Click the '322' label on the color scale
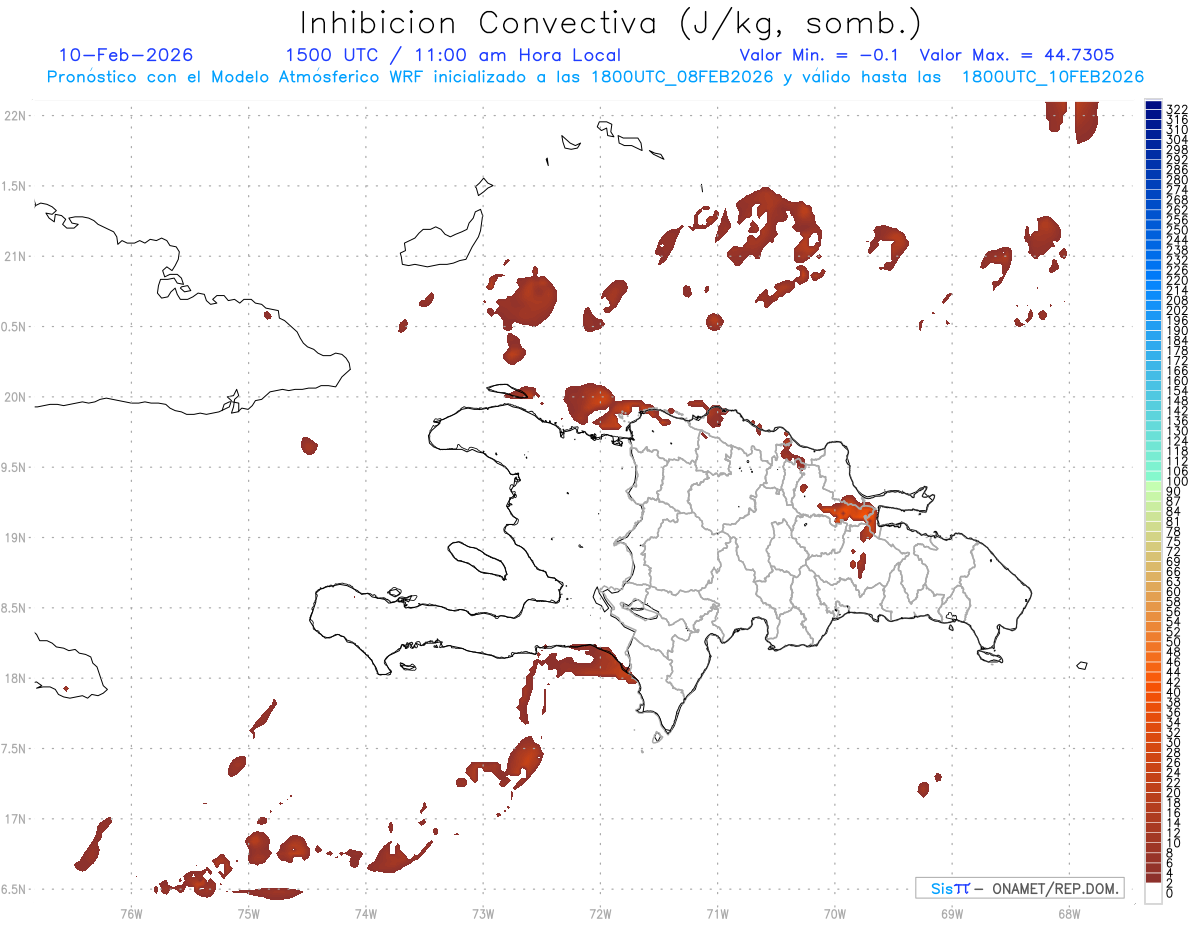The image size is (1200, 927). tap(1177, 109)
